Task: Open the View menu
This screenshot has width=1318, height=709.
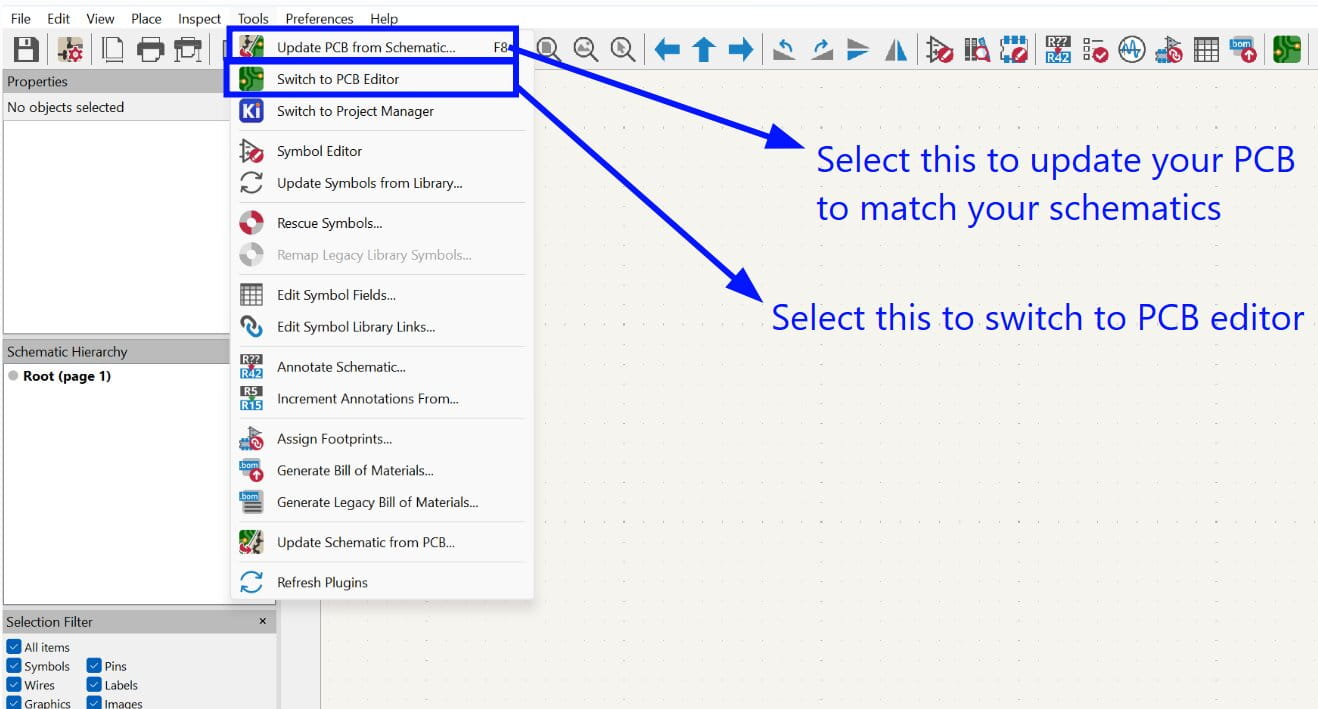Action: click(x=100, y=18)
